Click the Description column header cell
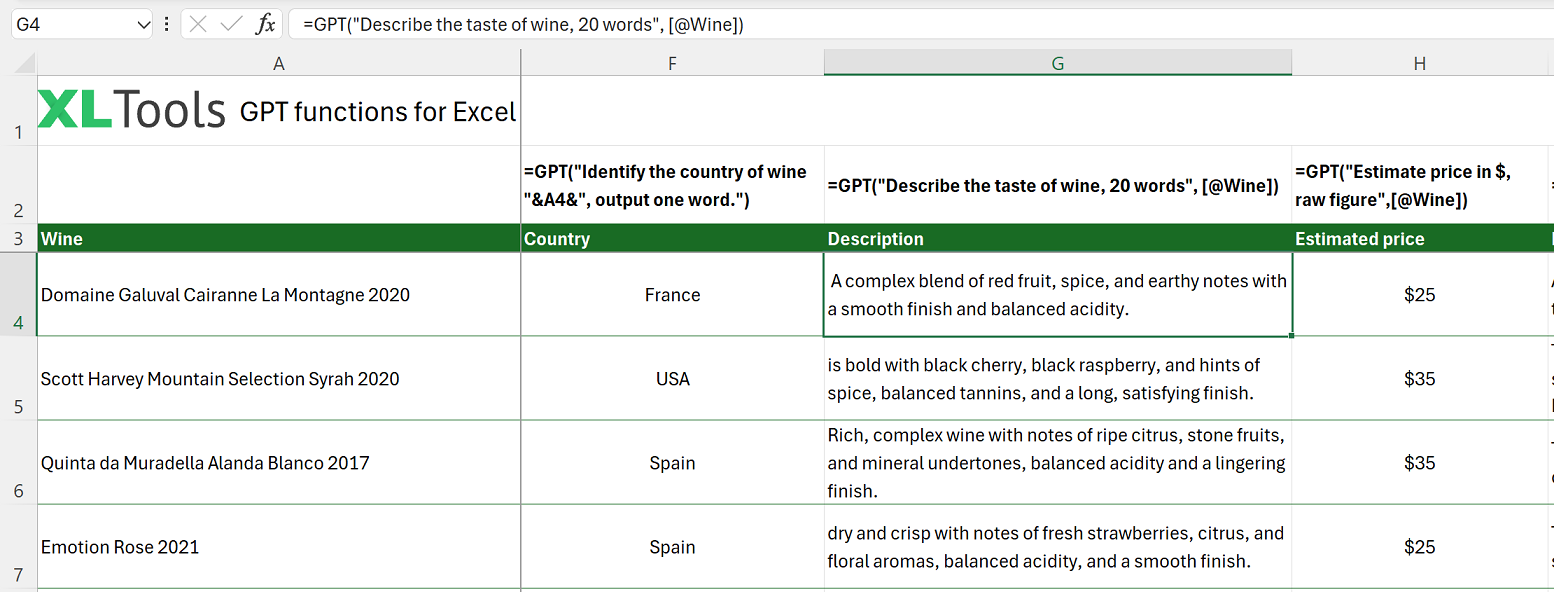 point(1056,238)
